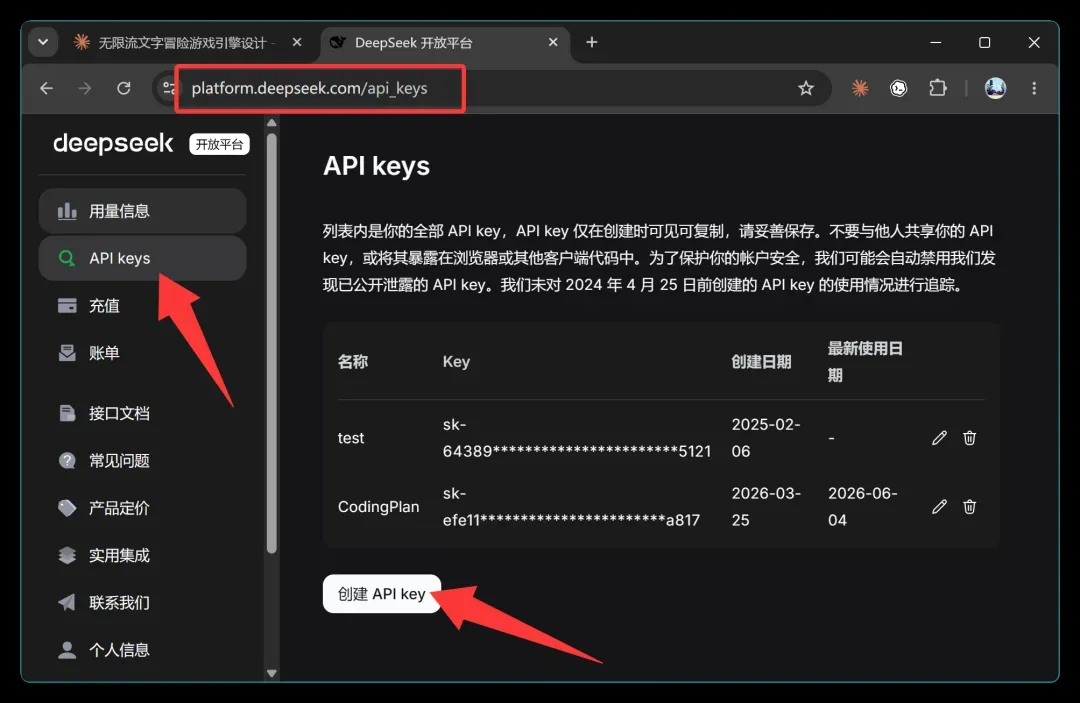Bookmark this page with the star icon
Image resolution: width=1080 pixels, height=703 pixels.
[806, 88]
